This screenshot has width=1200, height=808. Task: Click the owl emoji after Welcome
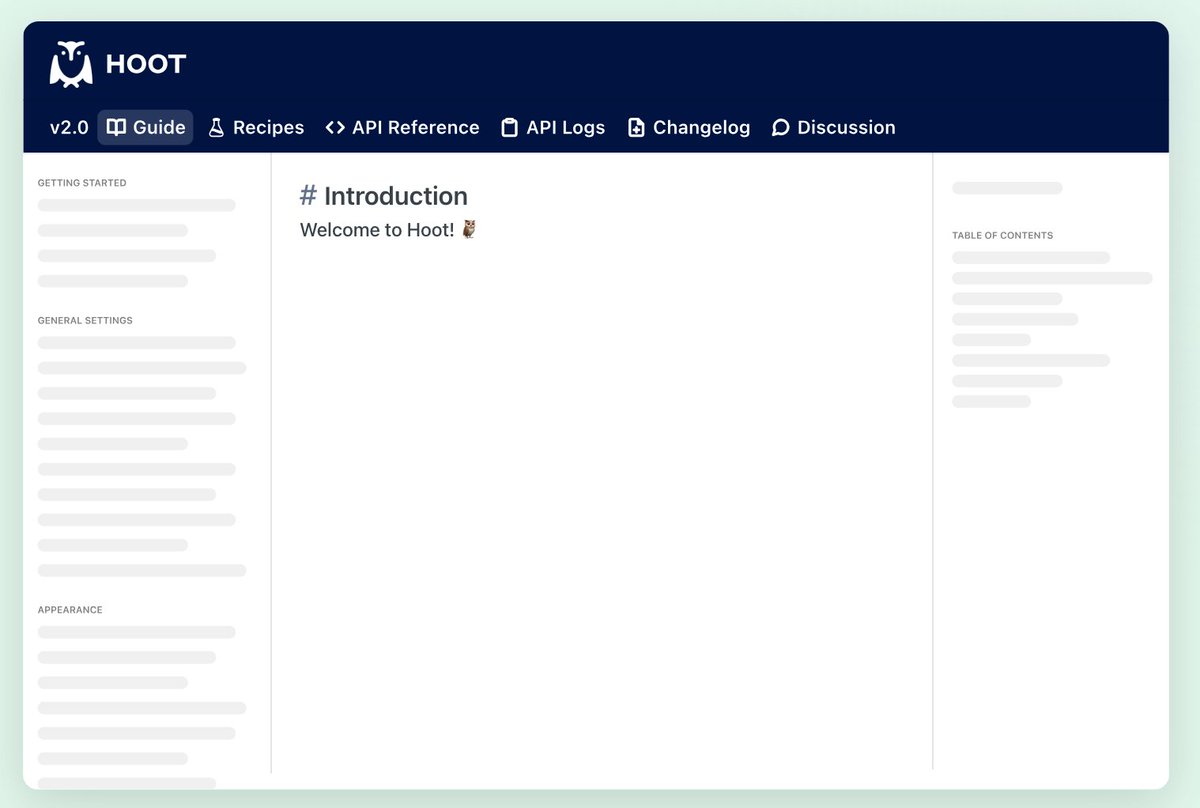(x=469, y=230)
